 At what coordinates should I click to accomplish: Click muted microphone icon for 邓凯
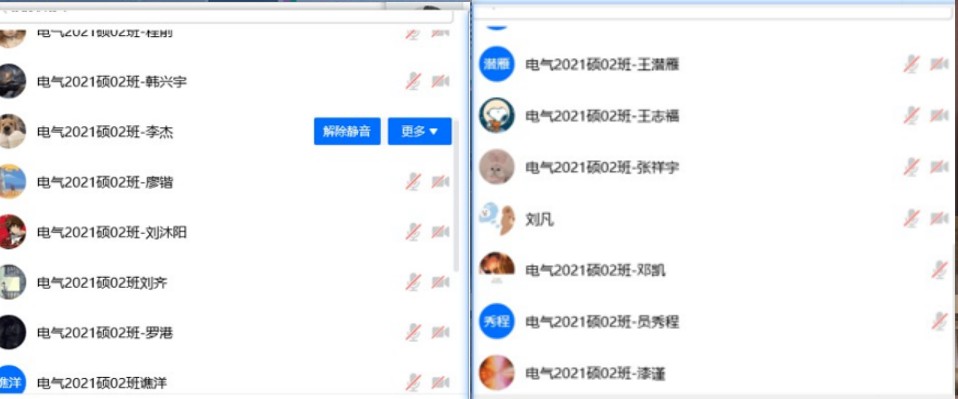point(940,269)
